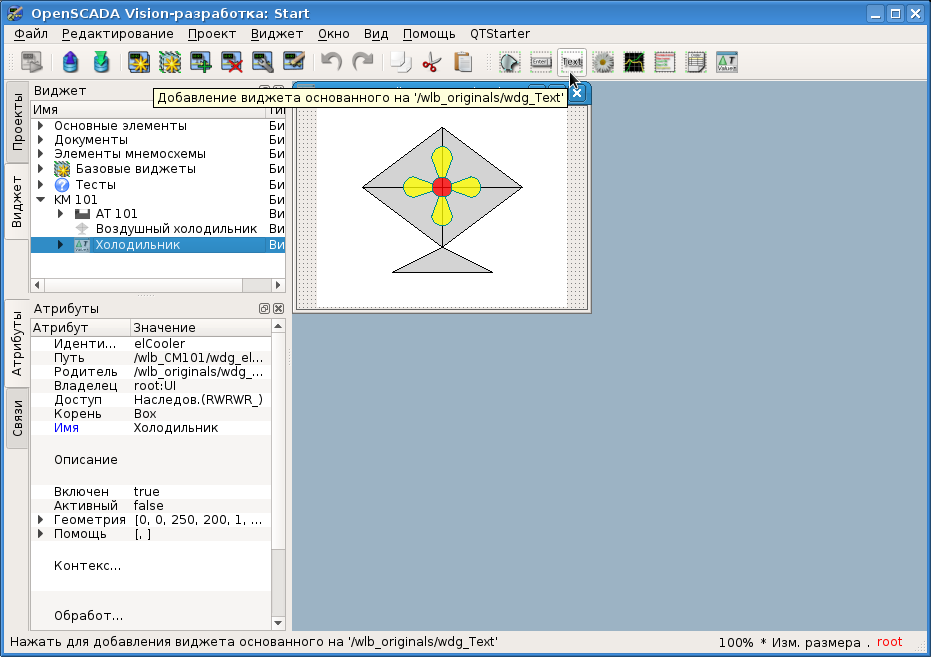931x657 pixels.
Task: Float the Атрибуты dock panel
Action: tap(265, 309)
